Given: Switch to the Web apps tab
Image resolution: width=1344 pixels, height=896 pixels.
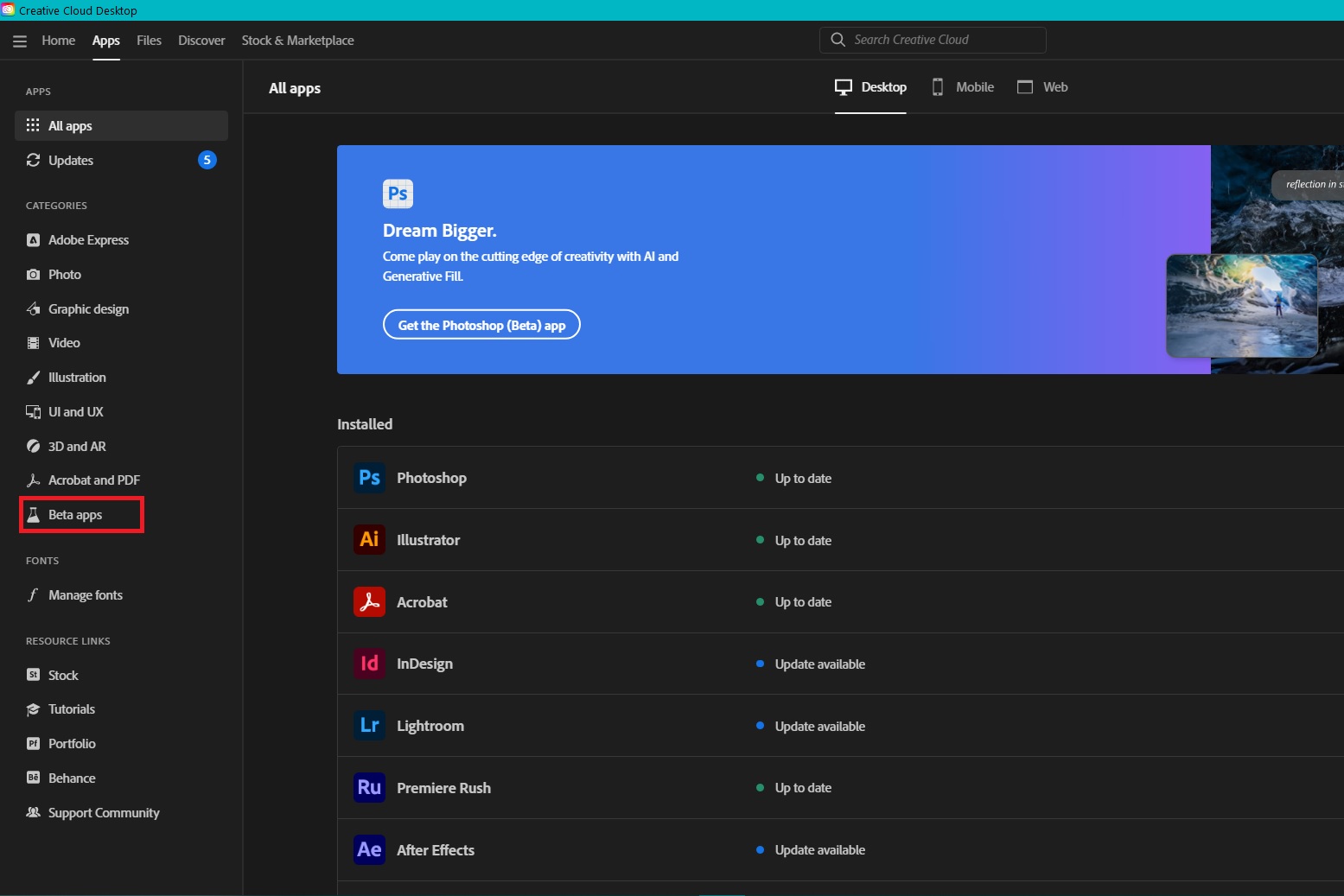Looking at the screenshot, I should [1042, 86].
